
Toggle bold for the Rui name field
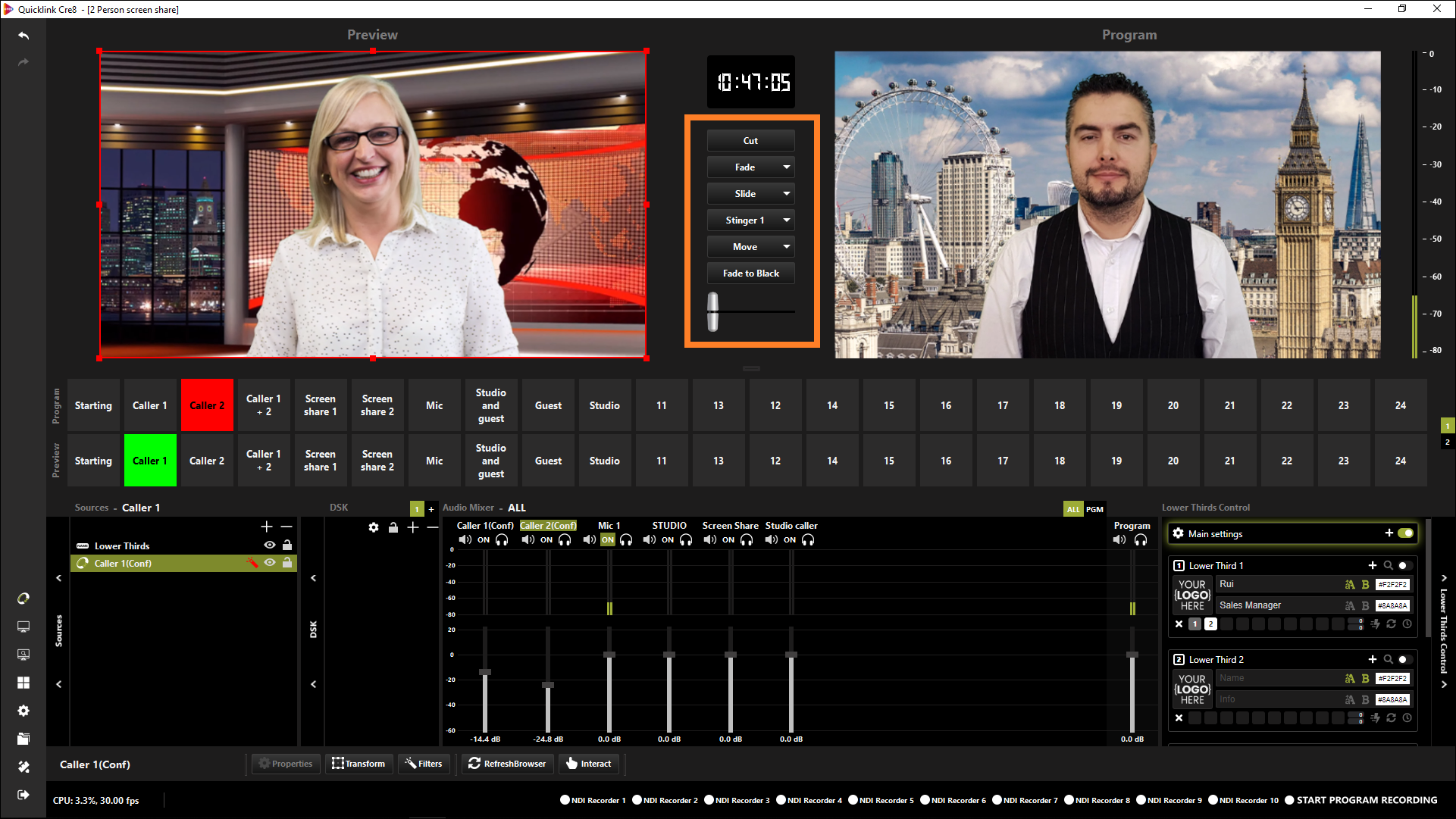[1365, 584]
